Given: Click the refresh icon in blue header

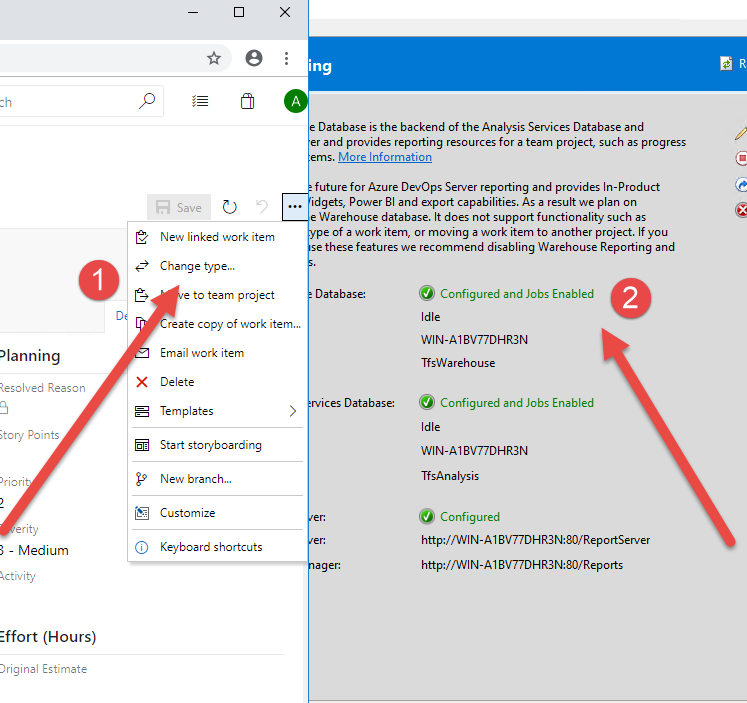Looking at the screenshot, I should click(726, 63).
